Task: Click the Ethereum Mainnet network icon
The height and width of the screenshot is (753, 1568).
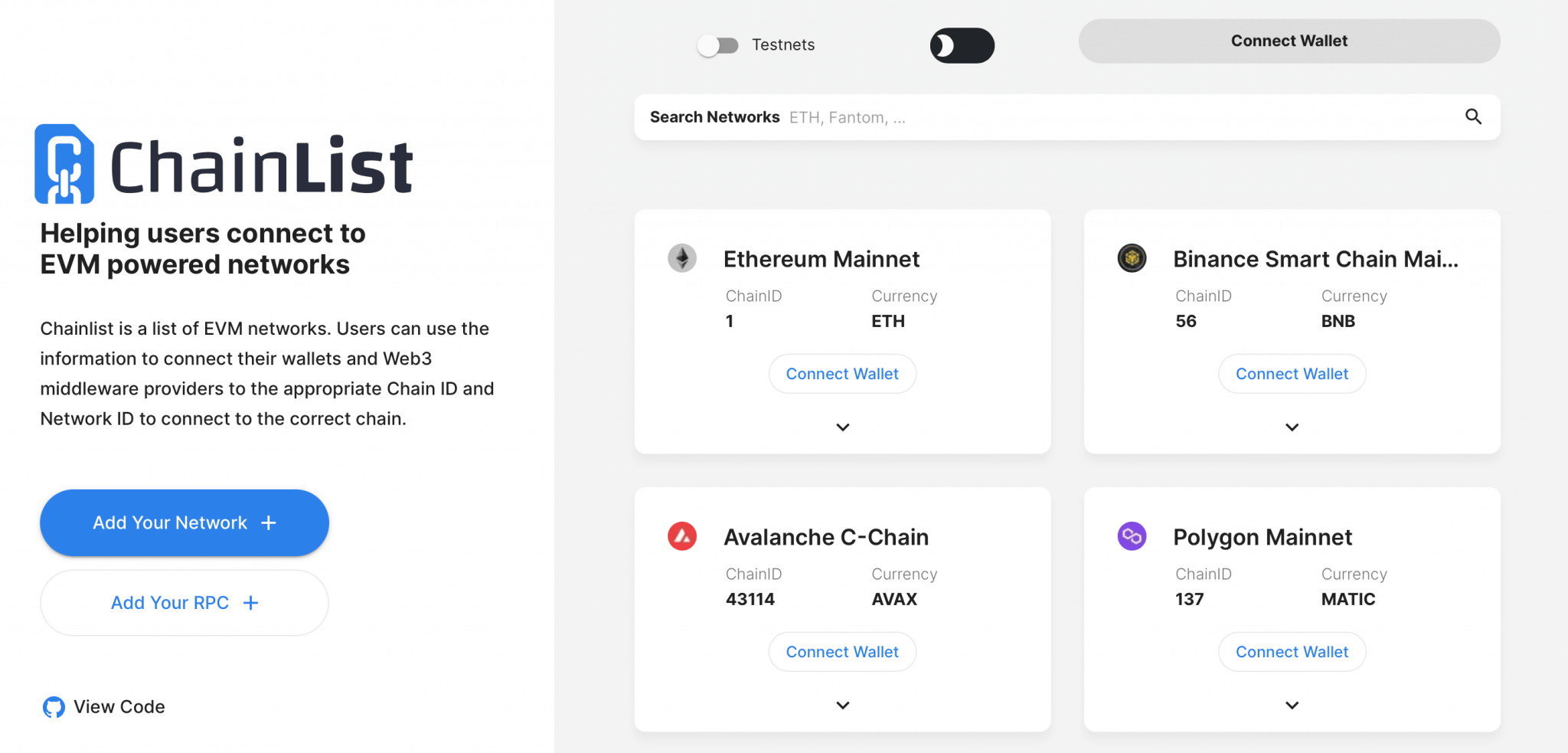Action: [x=682, y=258]
